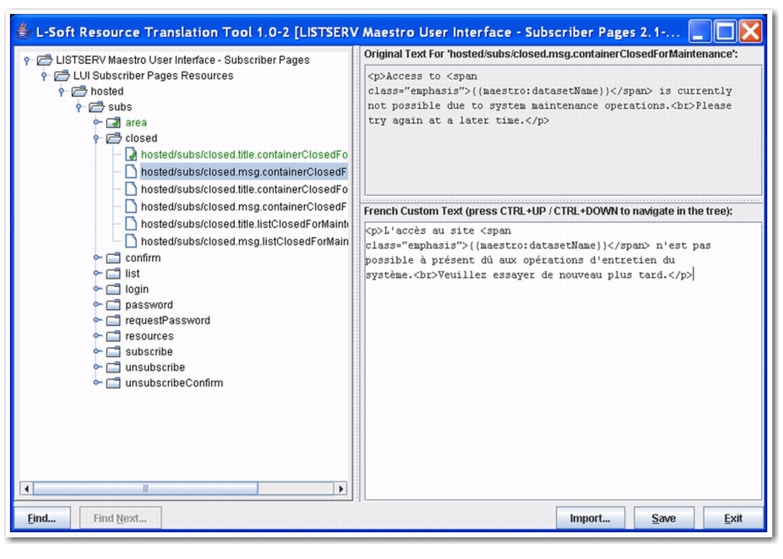Click the password folder icon
Viewport: 783px width, 559px height.
click(114, 305)
